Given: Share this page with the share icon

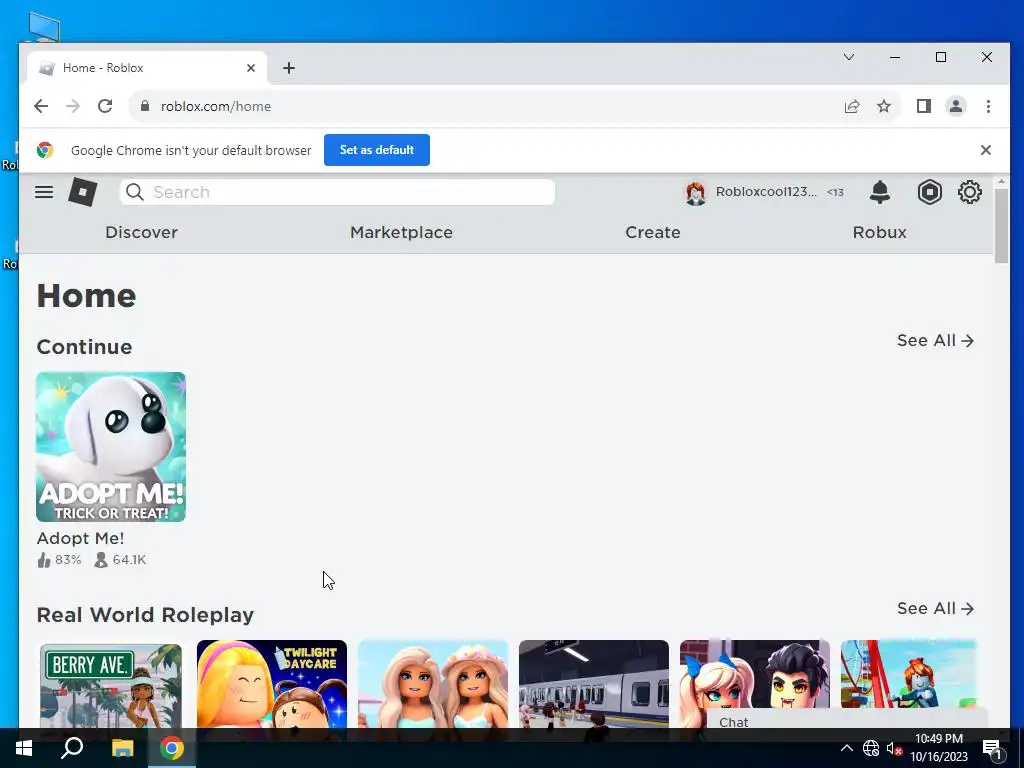Looking at the screenshot, I should coord(852,106).
